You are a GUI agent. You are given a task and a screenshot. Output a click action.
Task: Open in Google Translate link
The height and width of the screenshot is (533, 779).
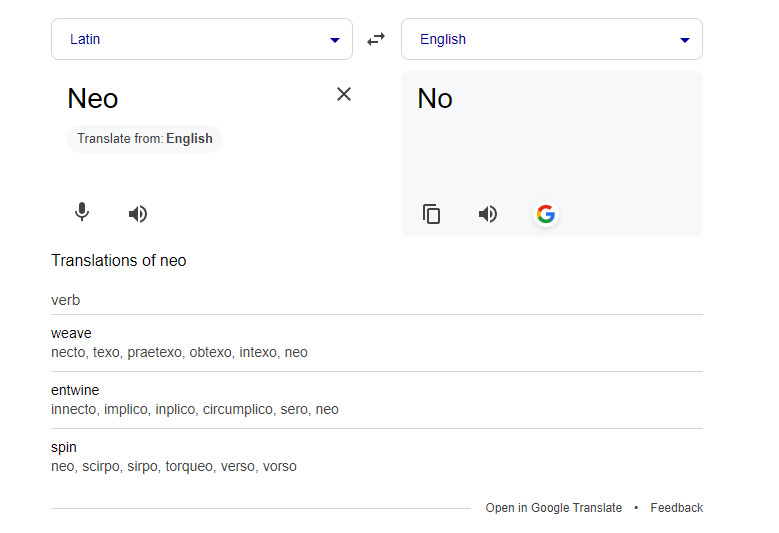(553, 508)
